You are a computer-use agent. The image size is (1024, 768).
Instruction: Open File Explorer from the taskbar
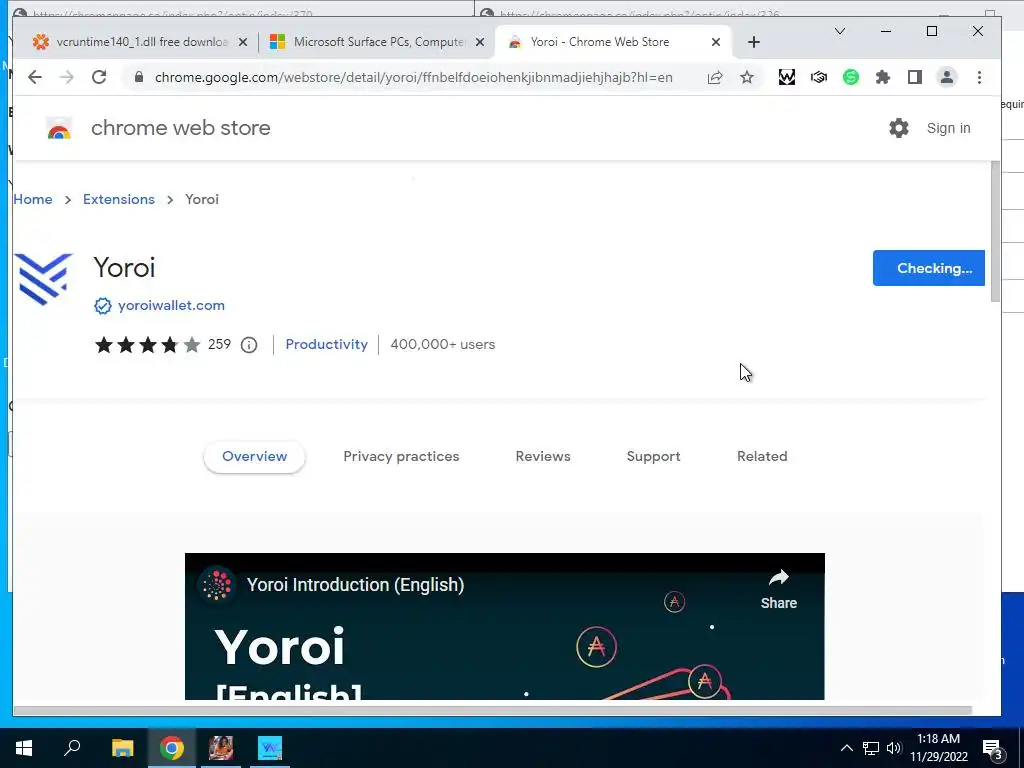click(122, 748)
